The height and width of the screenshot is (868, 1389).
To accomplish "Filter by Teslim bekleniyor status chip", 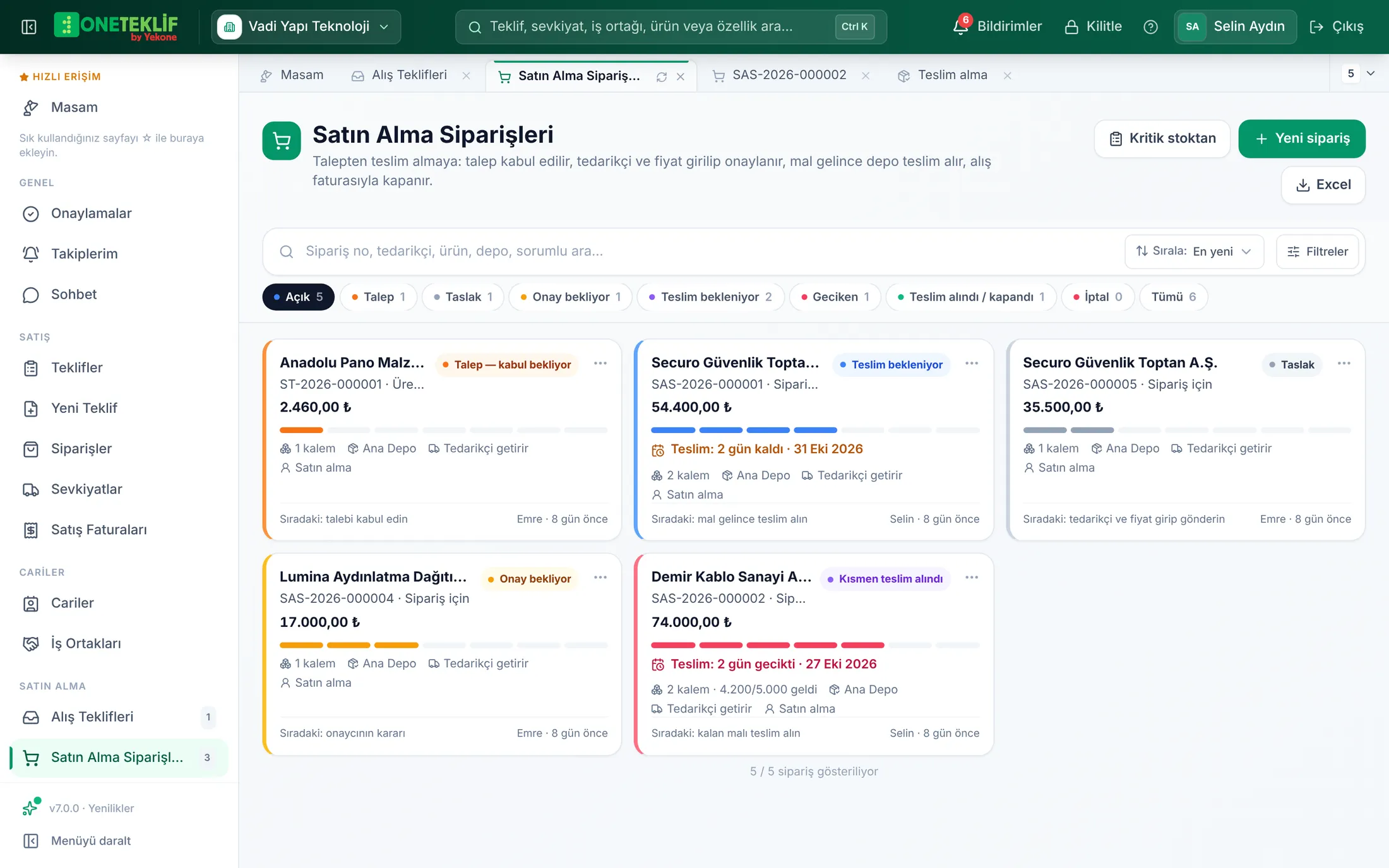I will tap(710, 297).
